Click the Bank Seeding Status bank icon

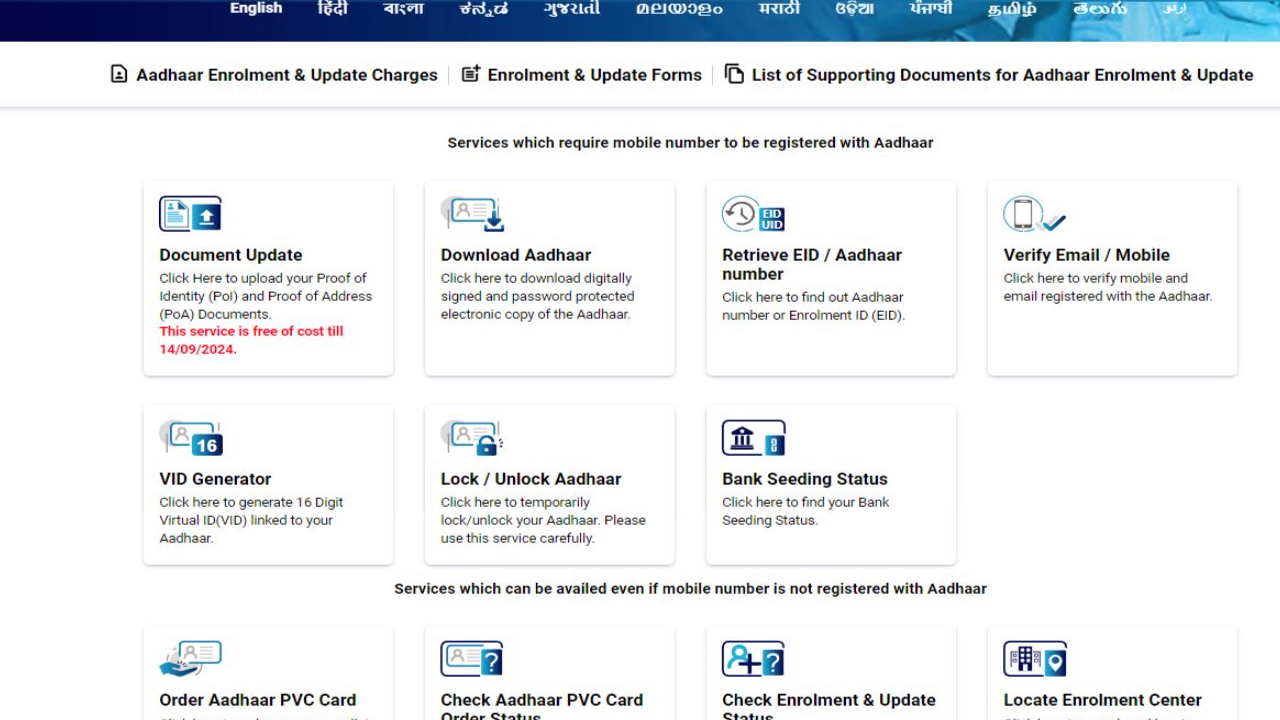tap(753, 438)
